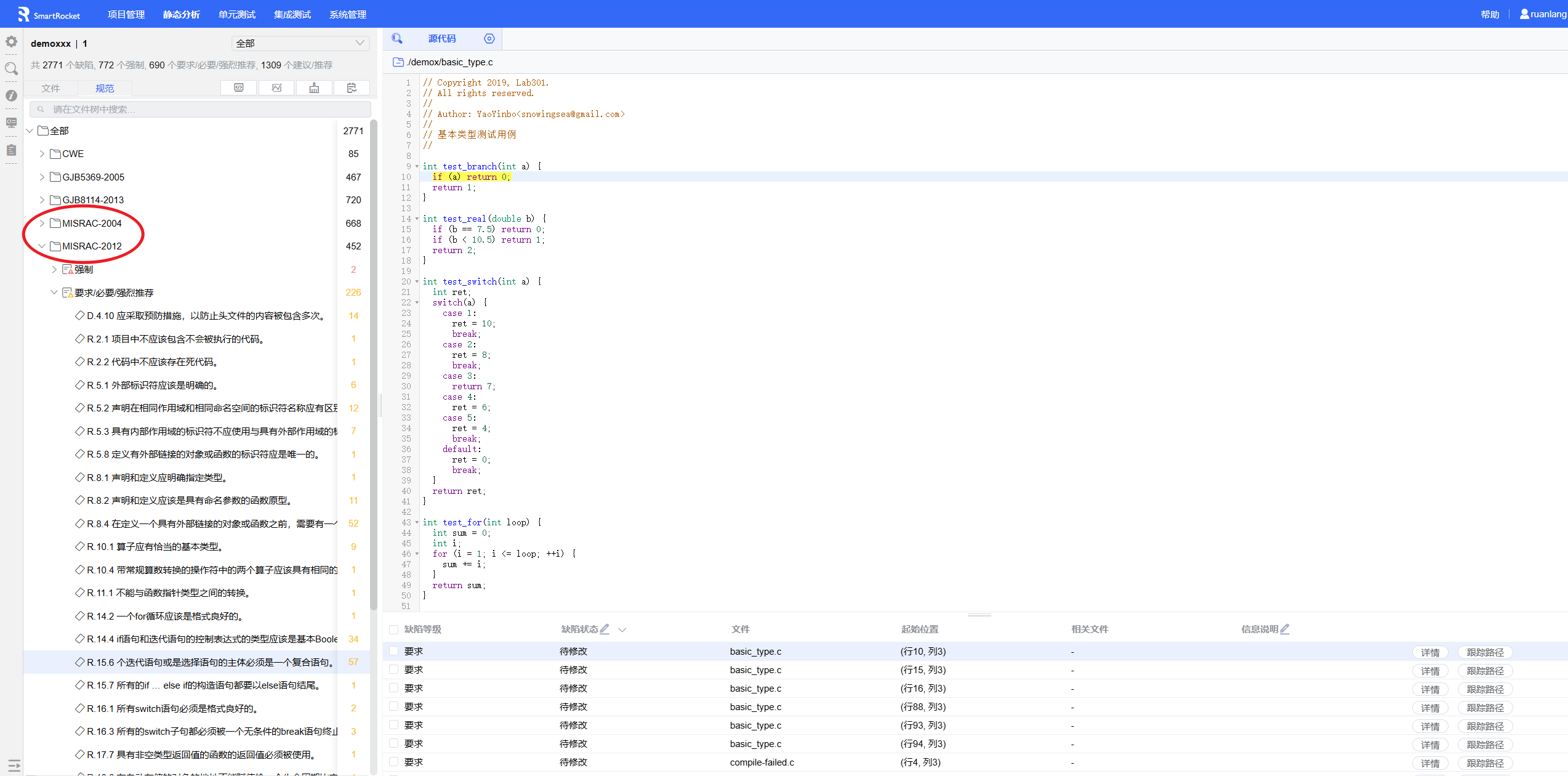The height and width of the screenshot is (776, 1568).
Task: Click the settings gear sidebar icon
Action: tap(11, 42)
